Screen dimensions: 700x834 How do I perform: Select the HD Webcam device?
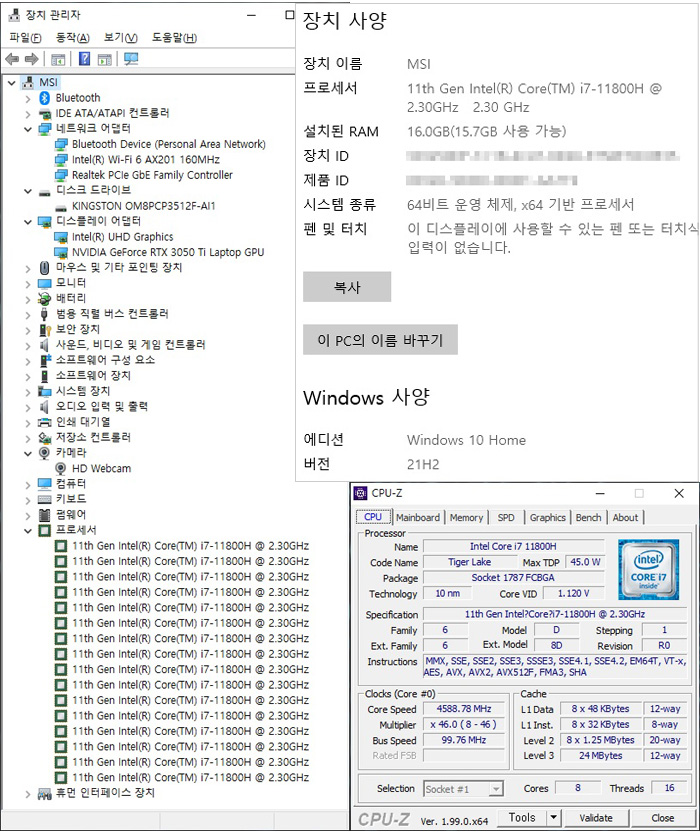tap(101, 468)
